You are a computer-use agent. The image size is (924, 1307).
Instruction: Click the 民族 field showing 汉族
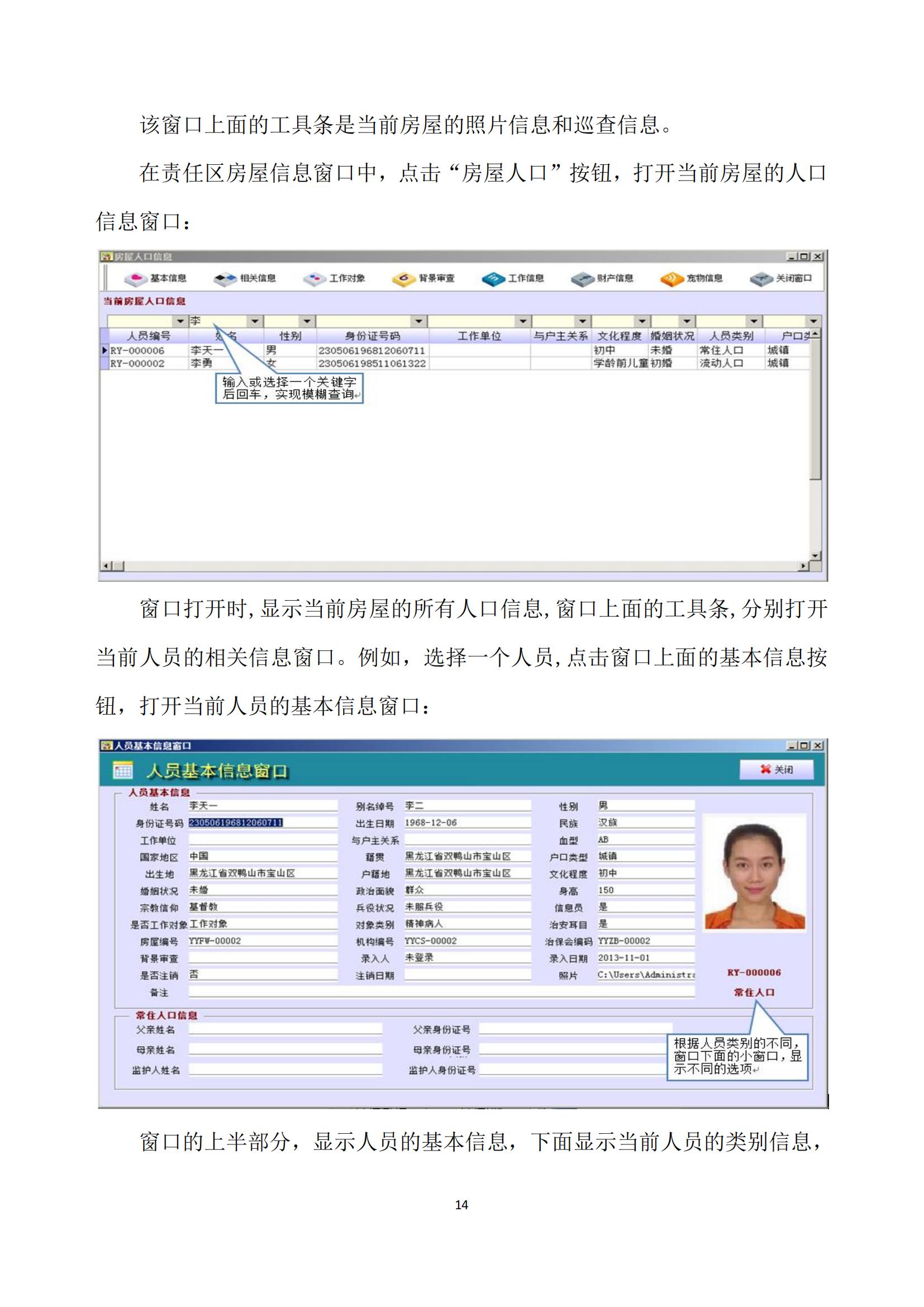tap(646, 823)
